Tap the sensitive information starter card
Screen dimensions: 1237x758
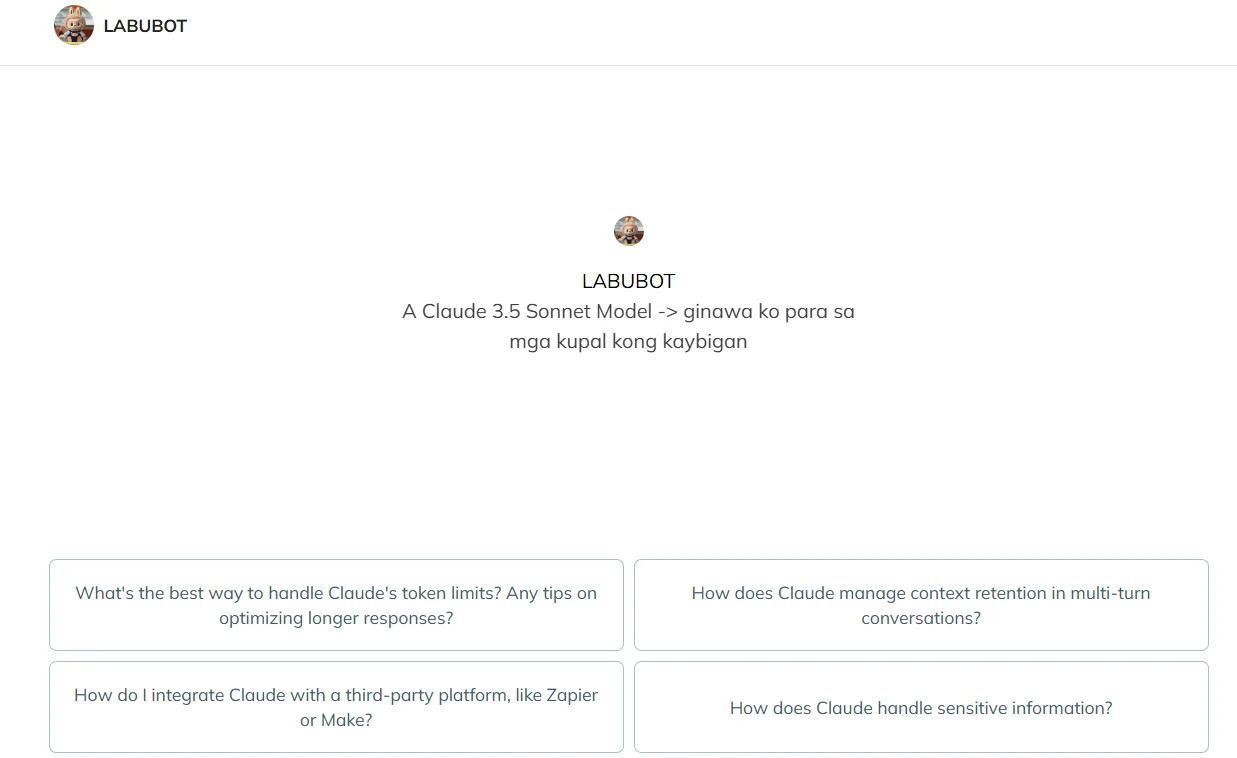[x=921, y=707]
